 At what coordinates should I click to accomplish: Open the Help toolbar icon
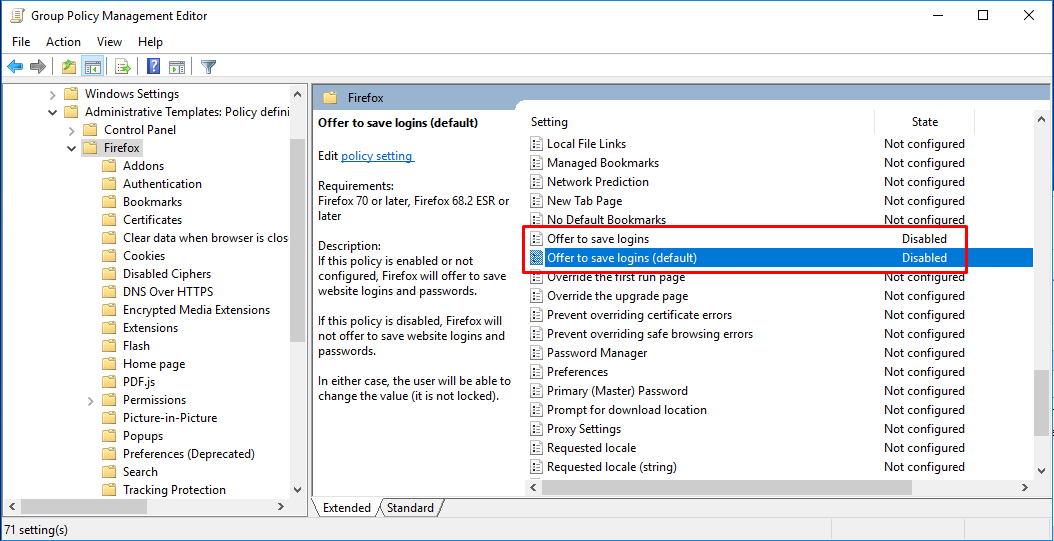tap(153, 67)
